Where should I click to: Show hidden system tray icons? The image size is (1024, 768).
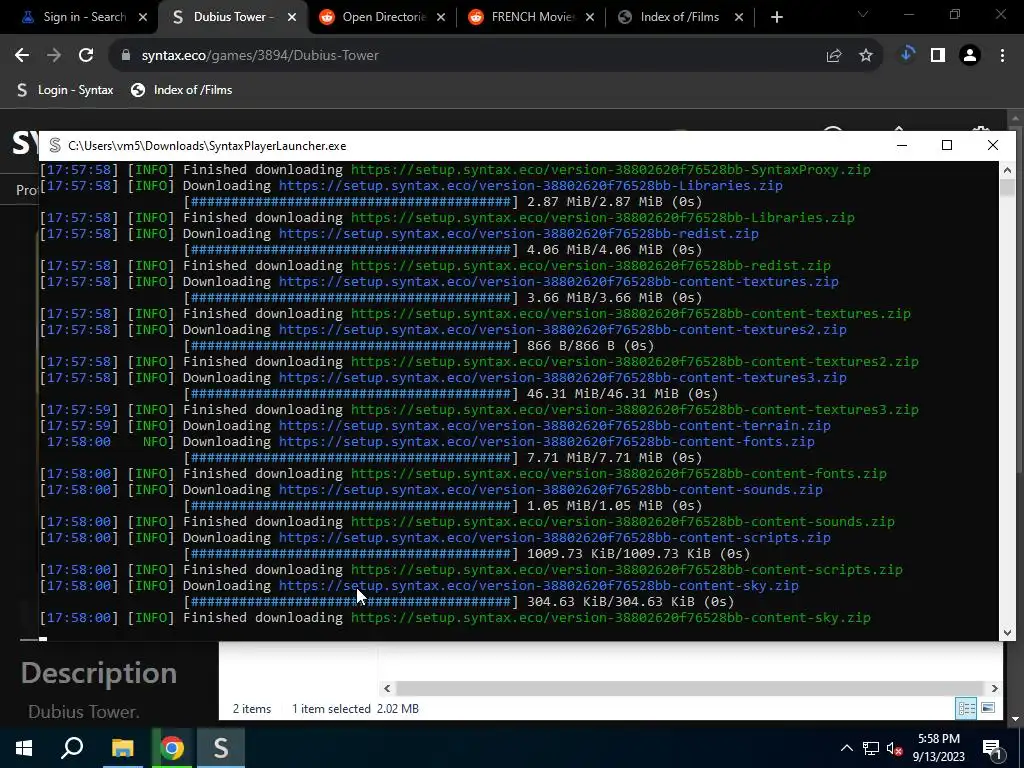846,748
